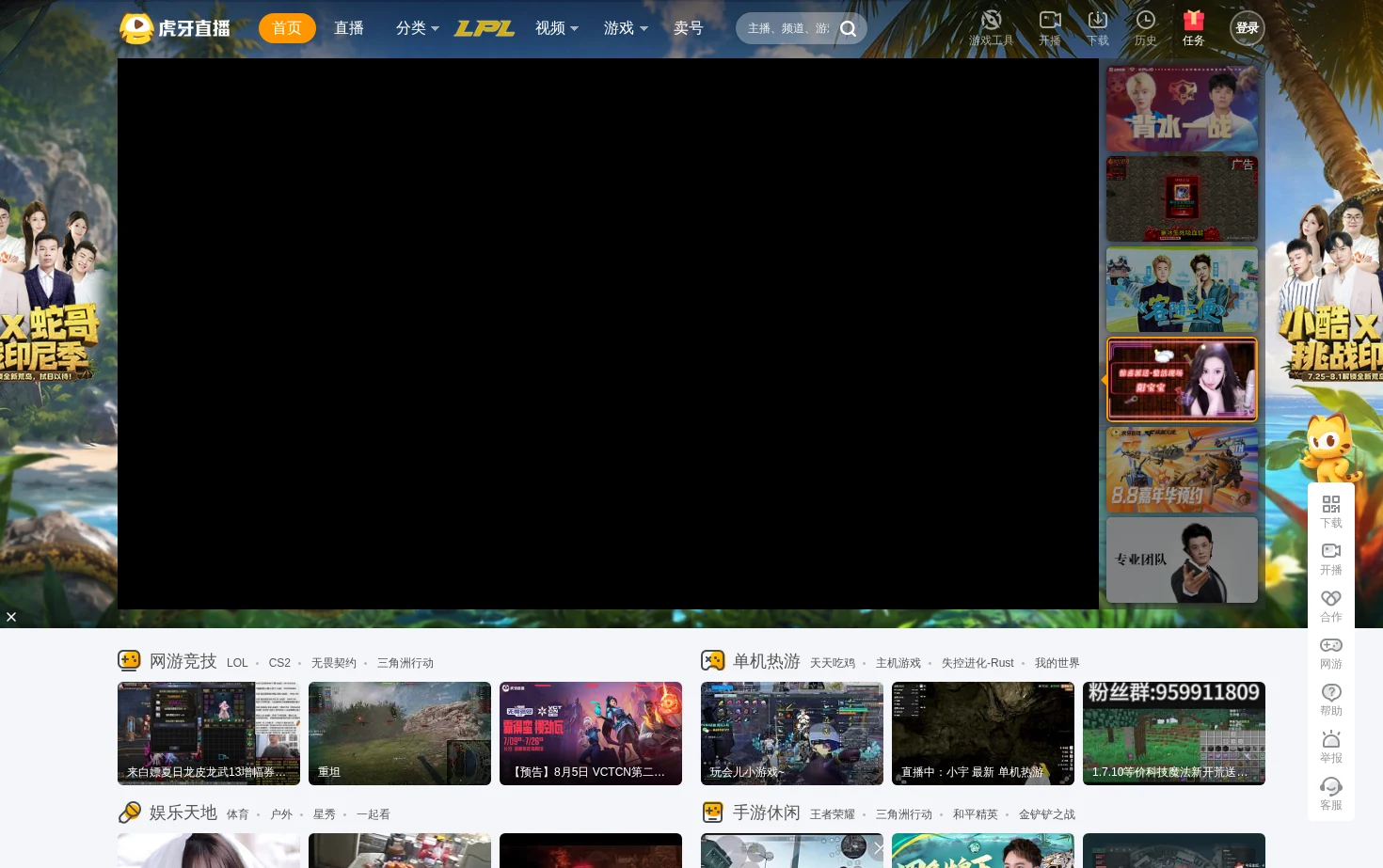Open the 8月5日 VCTCN preview stream card
This screenshot has height=868, width=1383.
(591, 734)
